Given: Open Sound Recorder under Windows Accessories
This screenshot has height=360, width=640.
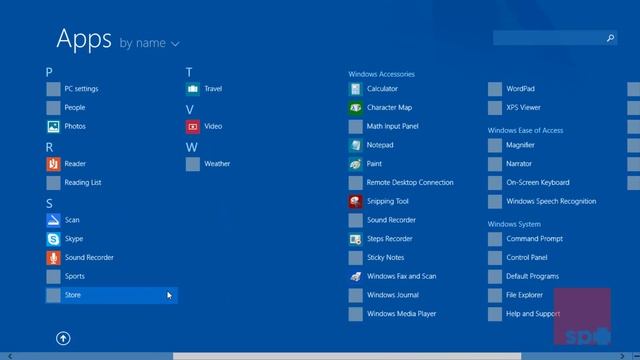Looking at the screenshot, I should pyautogui.click(x=382, y=220).
